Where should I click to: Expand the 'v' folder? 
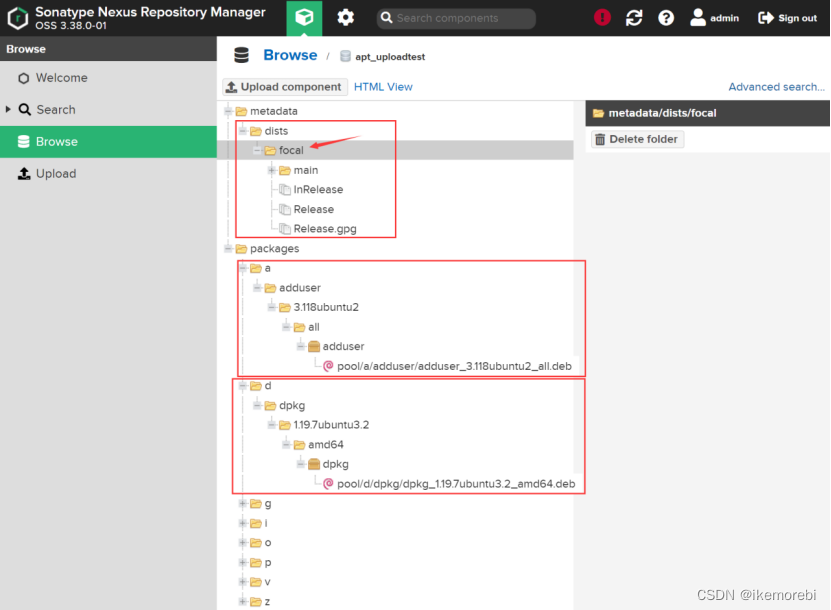pyautogui.click(x=243, y=582)
